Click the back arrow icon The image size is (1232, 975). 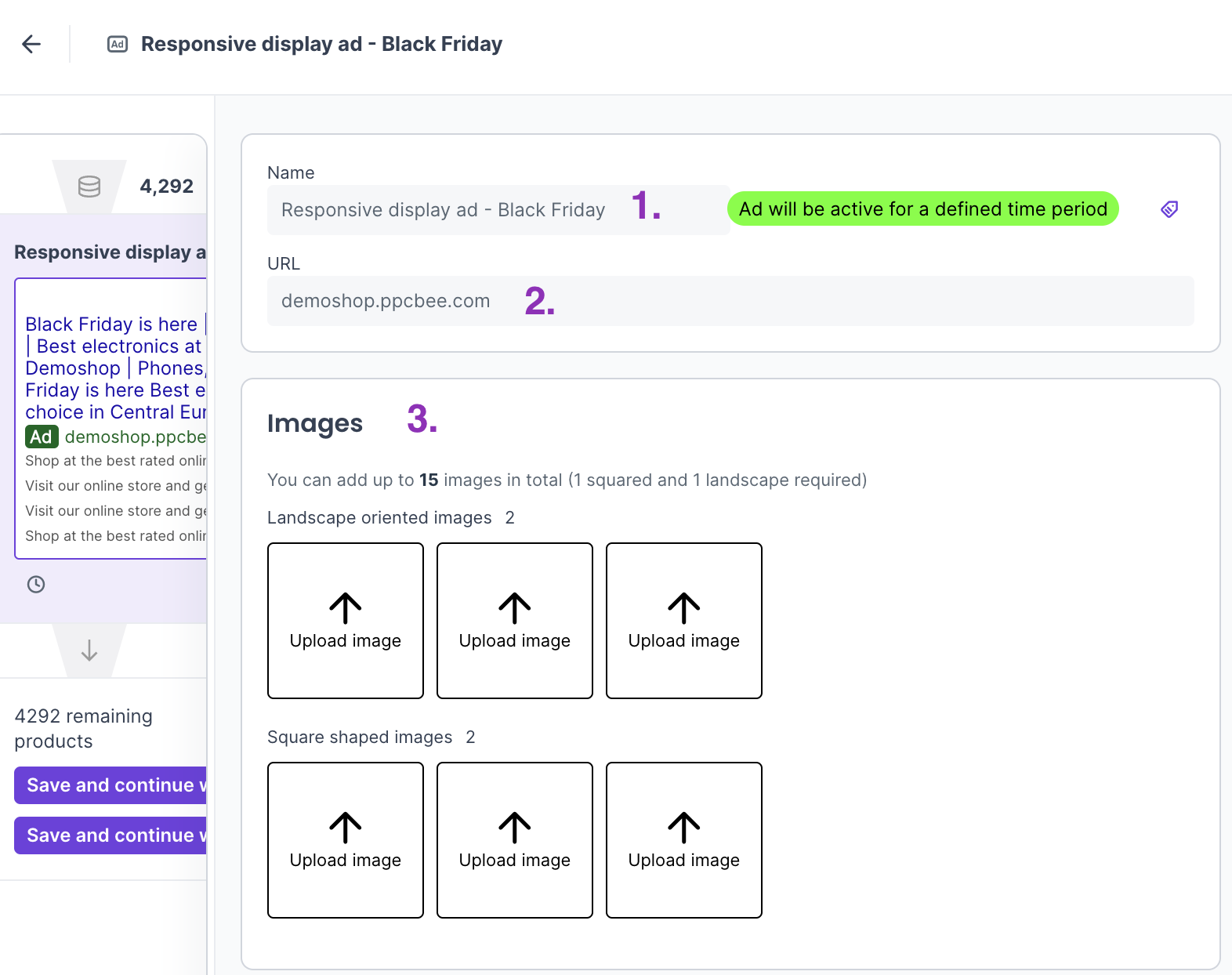coord(31,44)
